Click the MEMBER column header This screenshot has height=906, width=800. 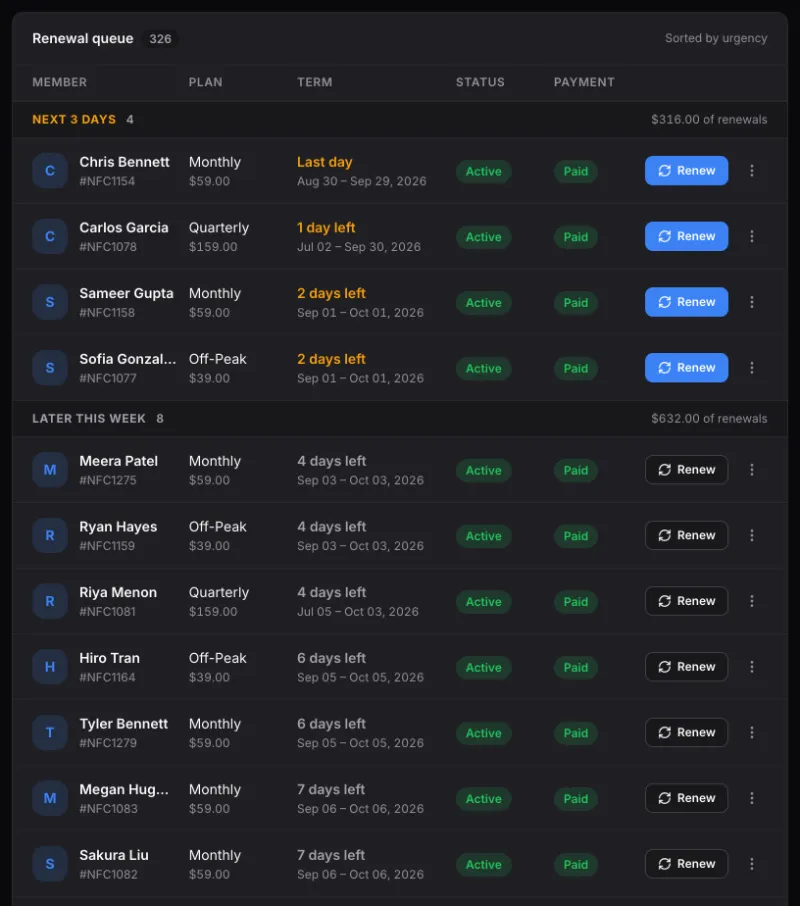point(59,82)
